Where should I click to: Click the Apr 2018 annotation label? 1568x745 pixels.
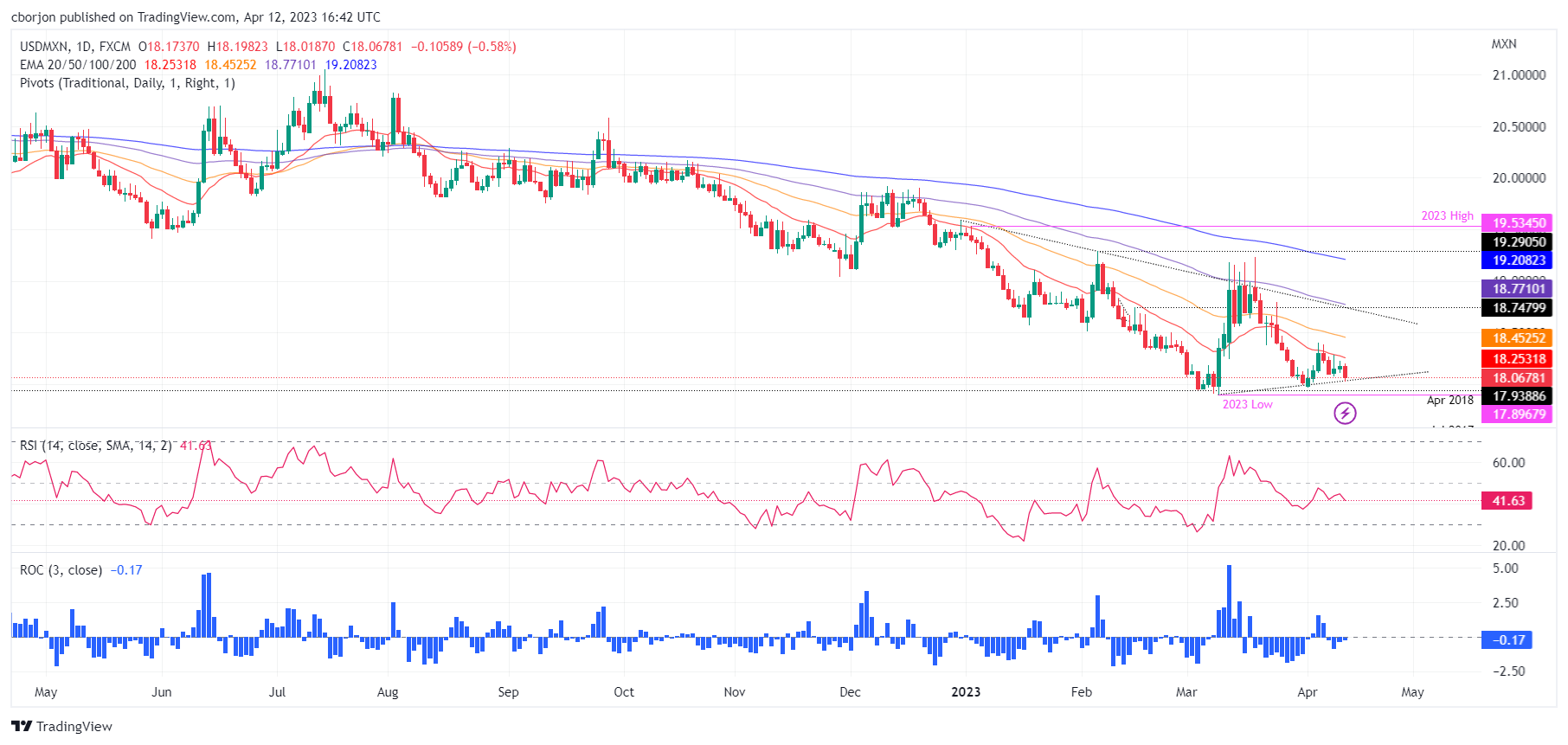(x=1449, y=400)
